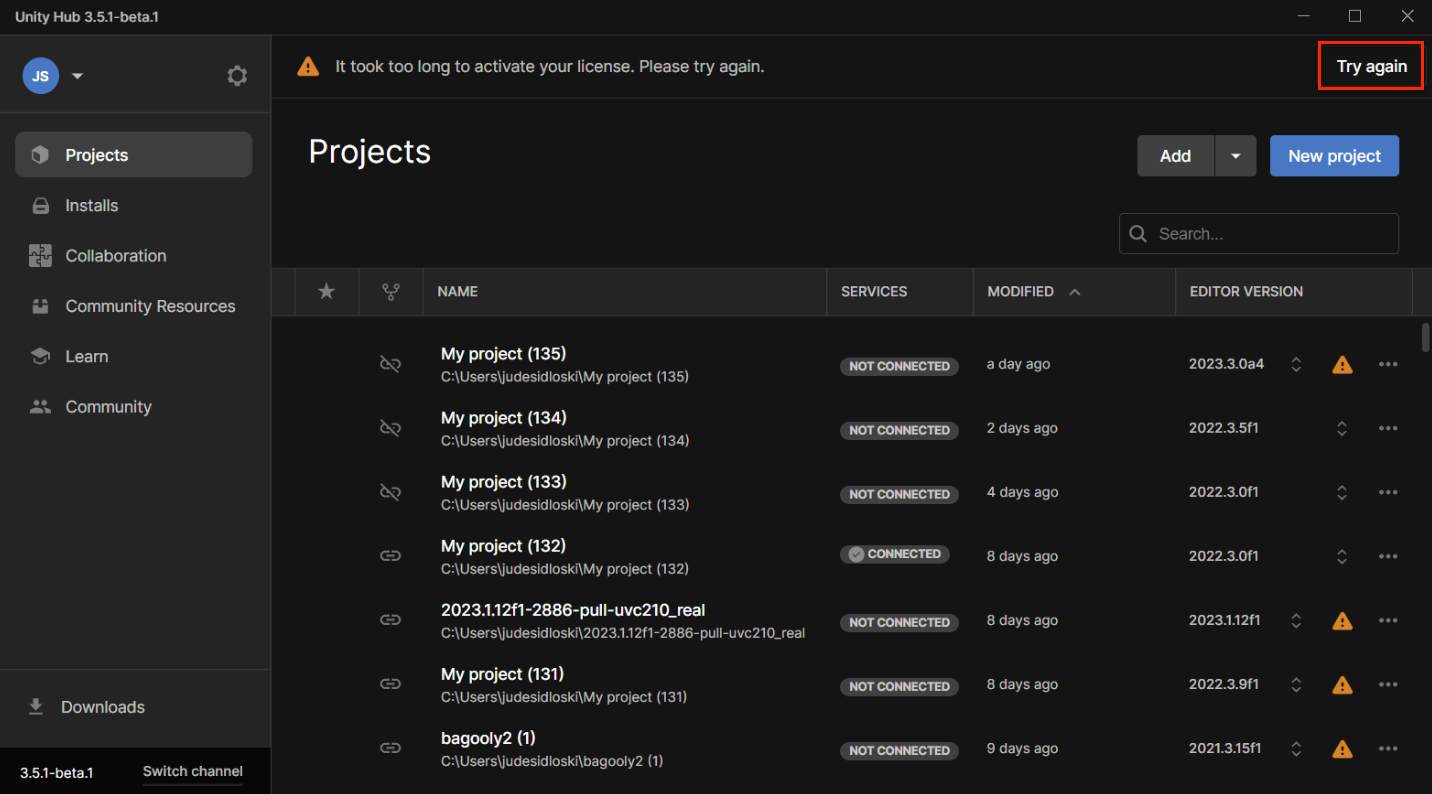Open editor version selector for My project (132)
Image resolution: width=1432 pixels, height=794 pixels.
[1342, 557]
